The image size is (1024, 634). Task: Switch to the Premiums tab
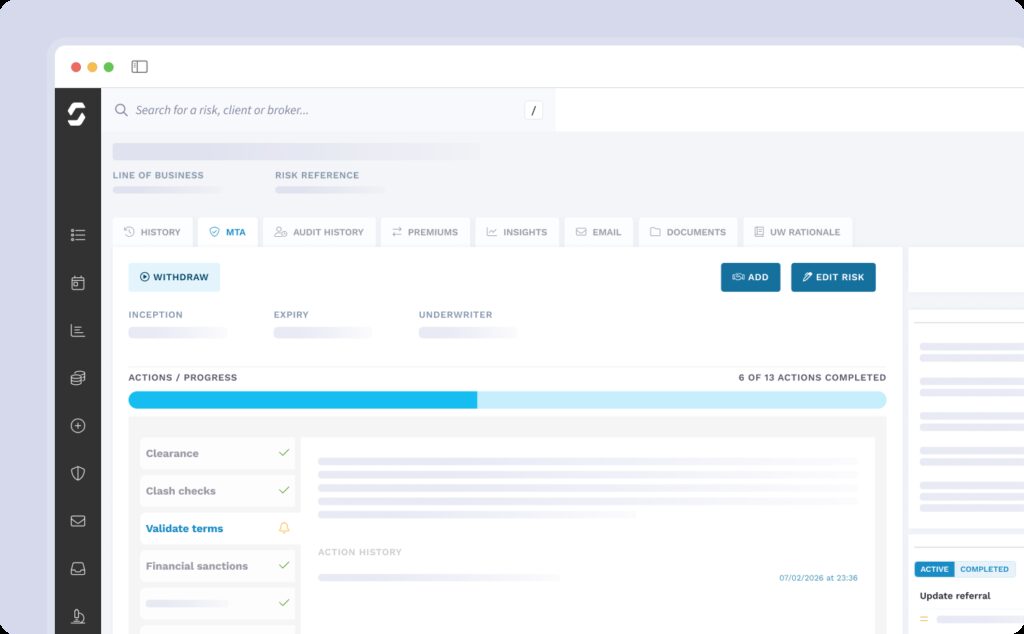tap(424, 232)
